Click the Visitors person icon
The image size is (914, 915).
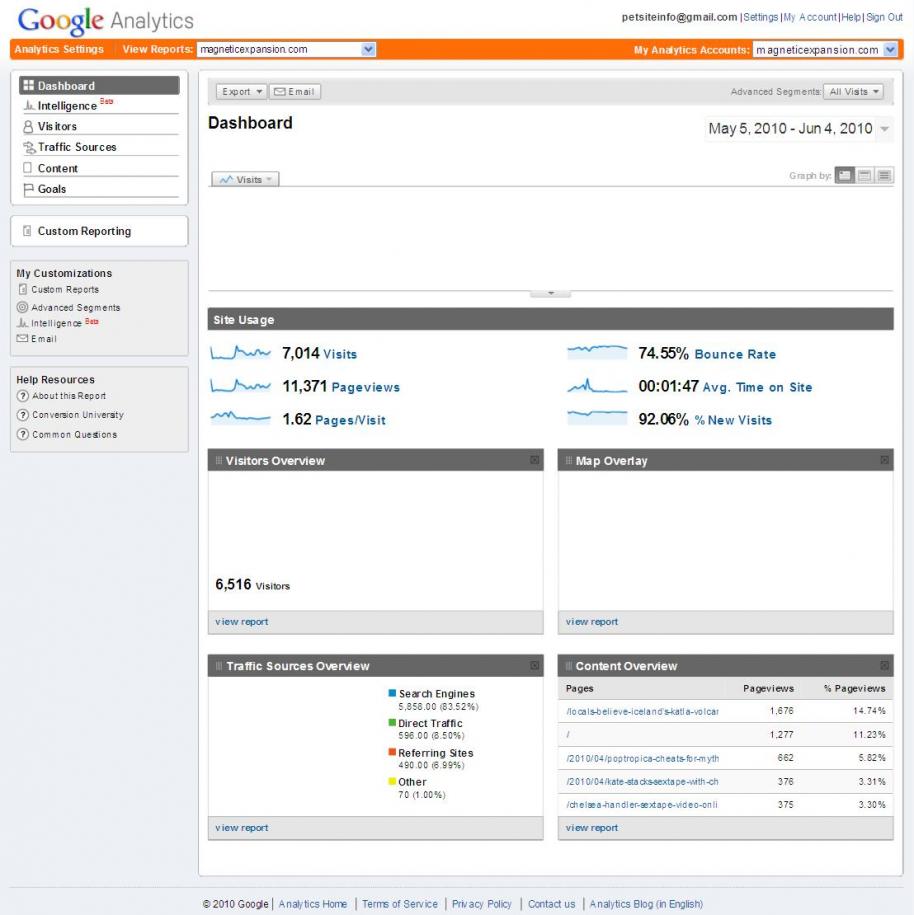[x=28, y=126]
